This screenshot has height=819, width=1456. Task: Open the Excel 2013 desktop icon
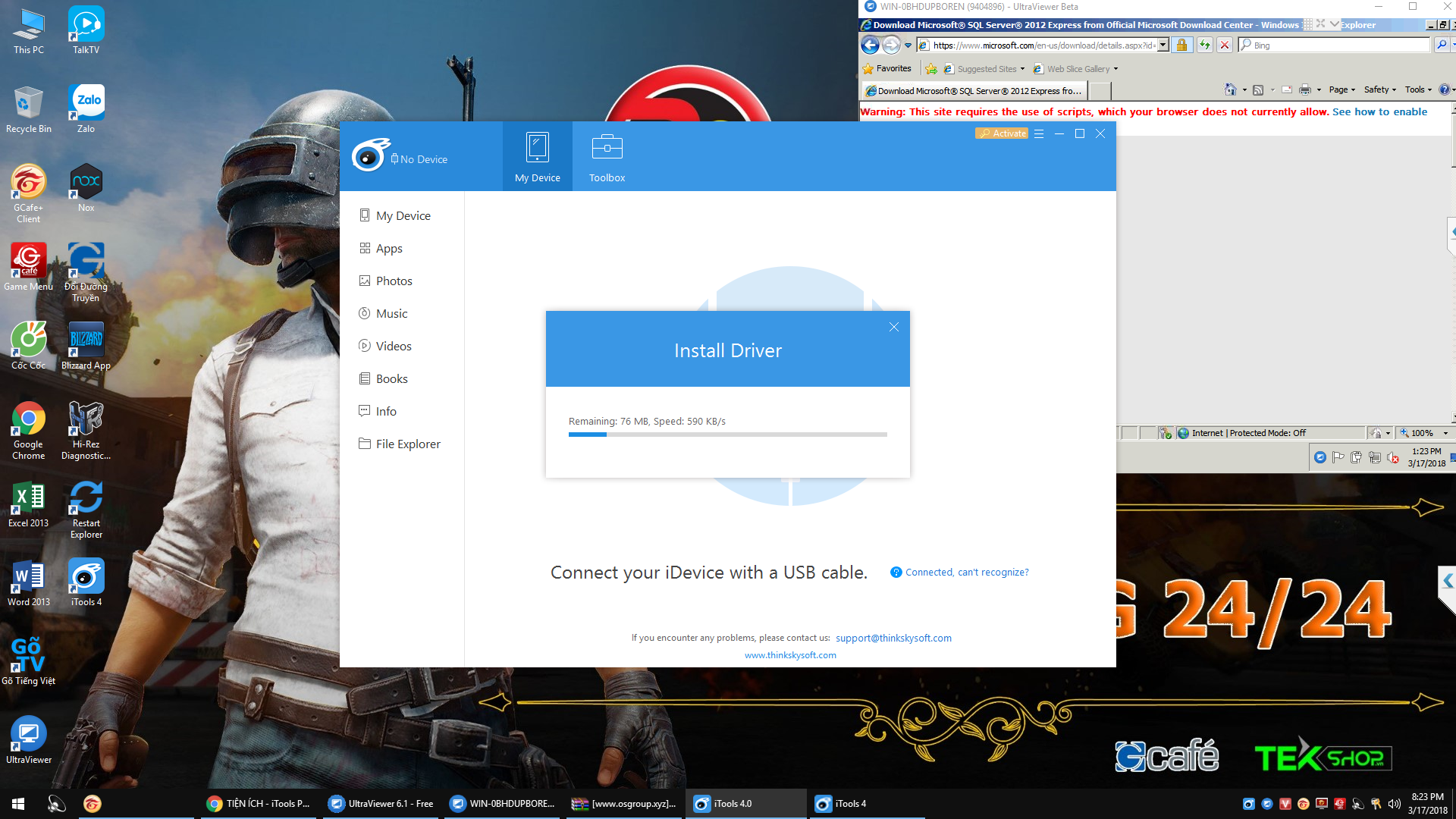pyautogui.click(x=29, y=504)
